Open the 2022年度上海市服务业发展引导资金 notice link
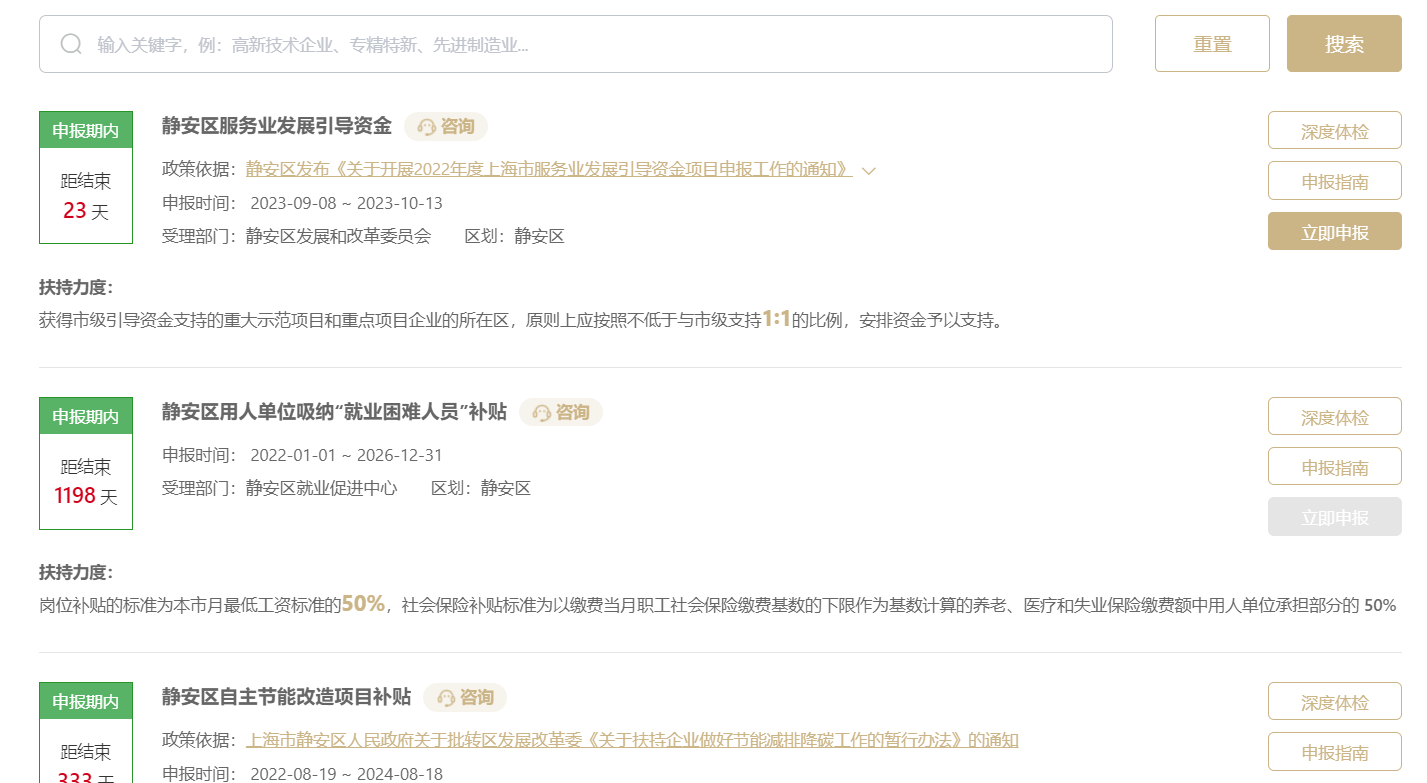This screenshot has width=1427, height=783. point(549,169)
